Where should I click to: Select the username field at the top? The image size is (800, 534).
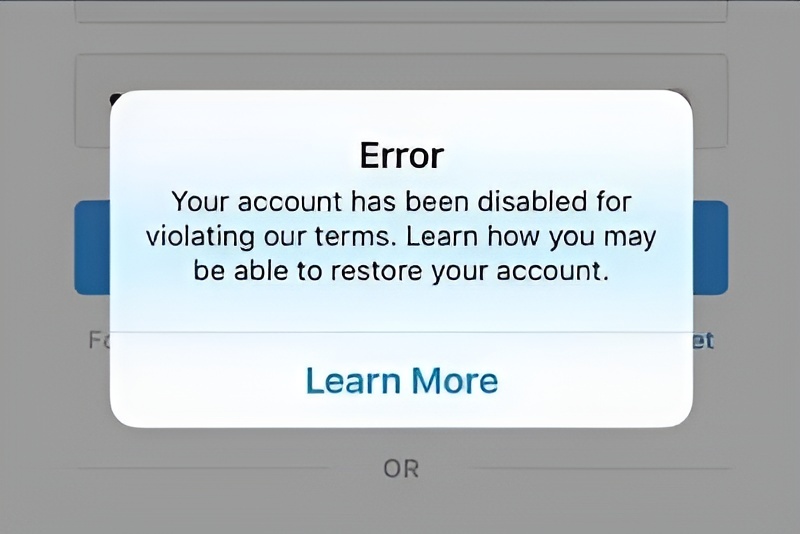(401, 11)
